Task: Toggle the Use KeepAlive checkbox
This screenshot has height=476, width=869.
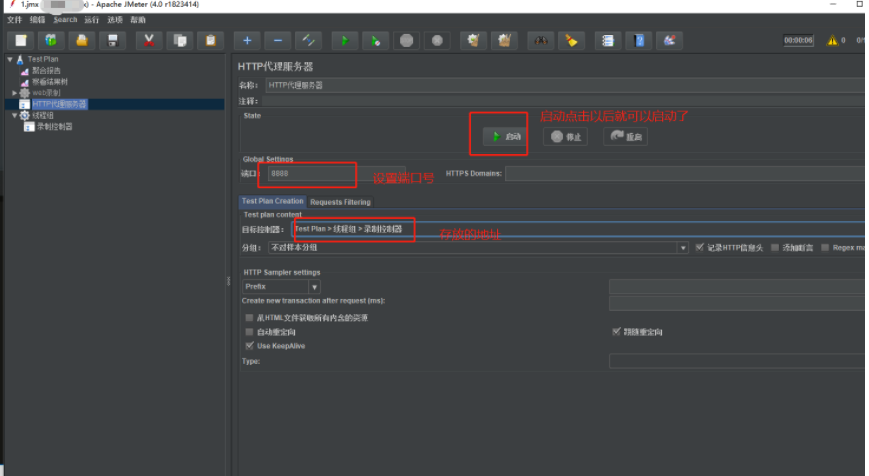Action: 249,345
